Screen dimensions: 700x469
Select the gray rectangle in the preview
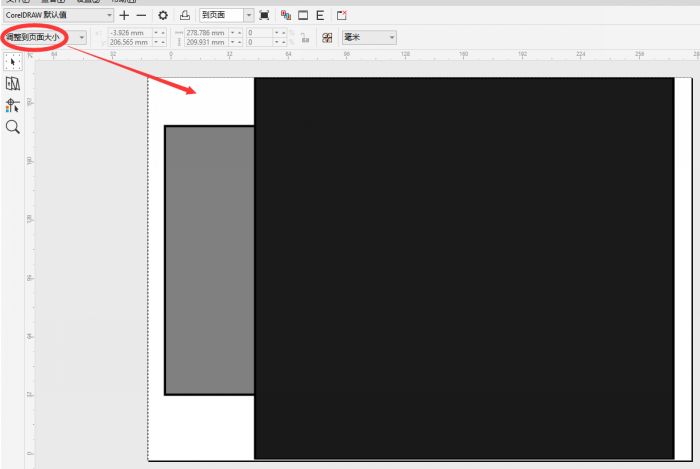tap(209, 260)
